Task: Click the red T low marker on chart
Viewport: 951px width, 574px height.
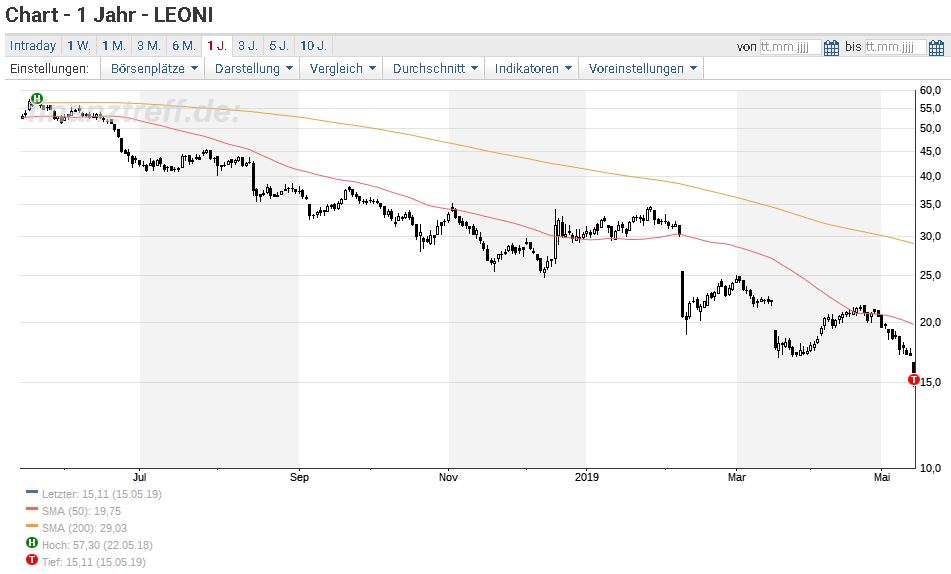Action: pyautogui.click(x=913, y=380)
